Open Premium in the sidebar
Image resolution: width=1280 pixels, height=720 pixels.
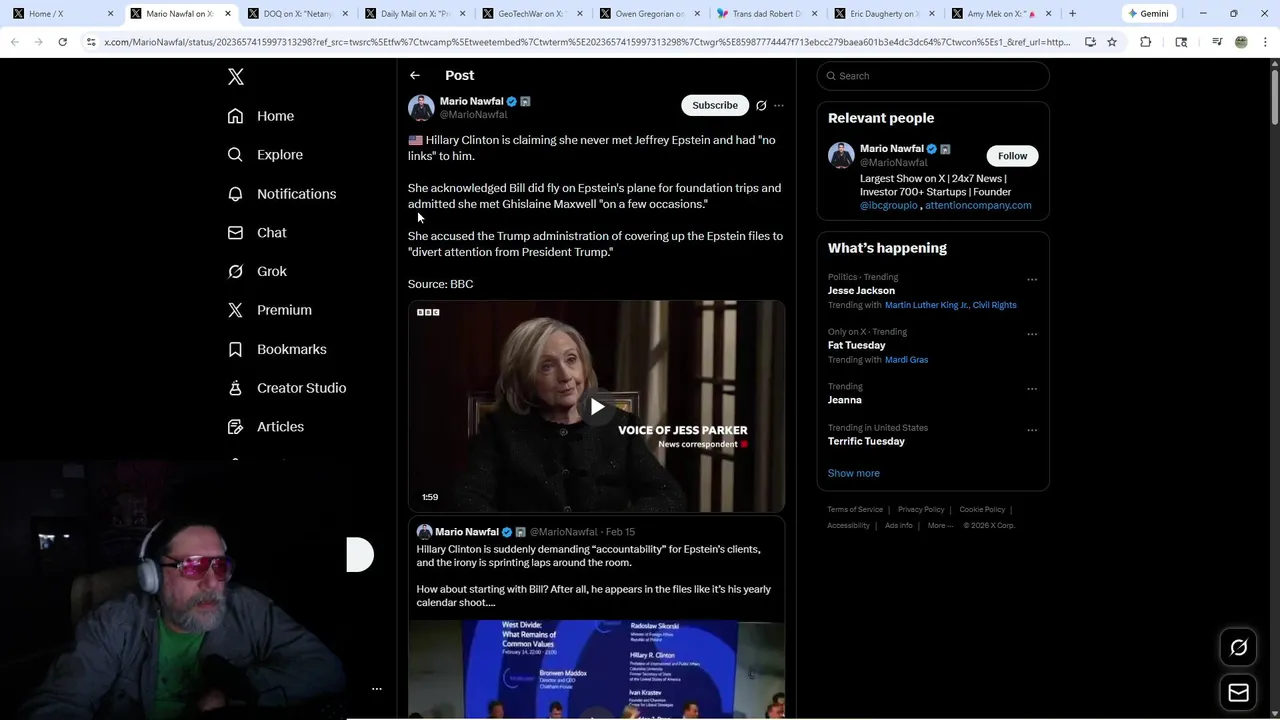269,310
